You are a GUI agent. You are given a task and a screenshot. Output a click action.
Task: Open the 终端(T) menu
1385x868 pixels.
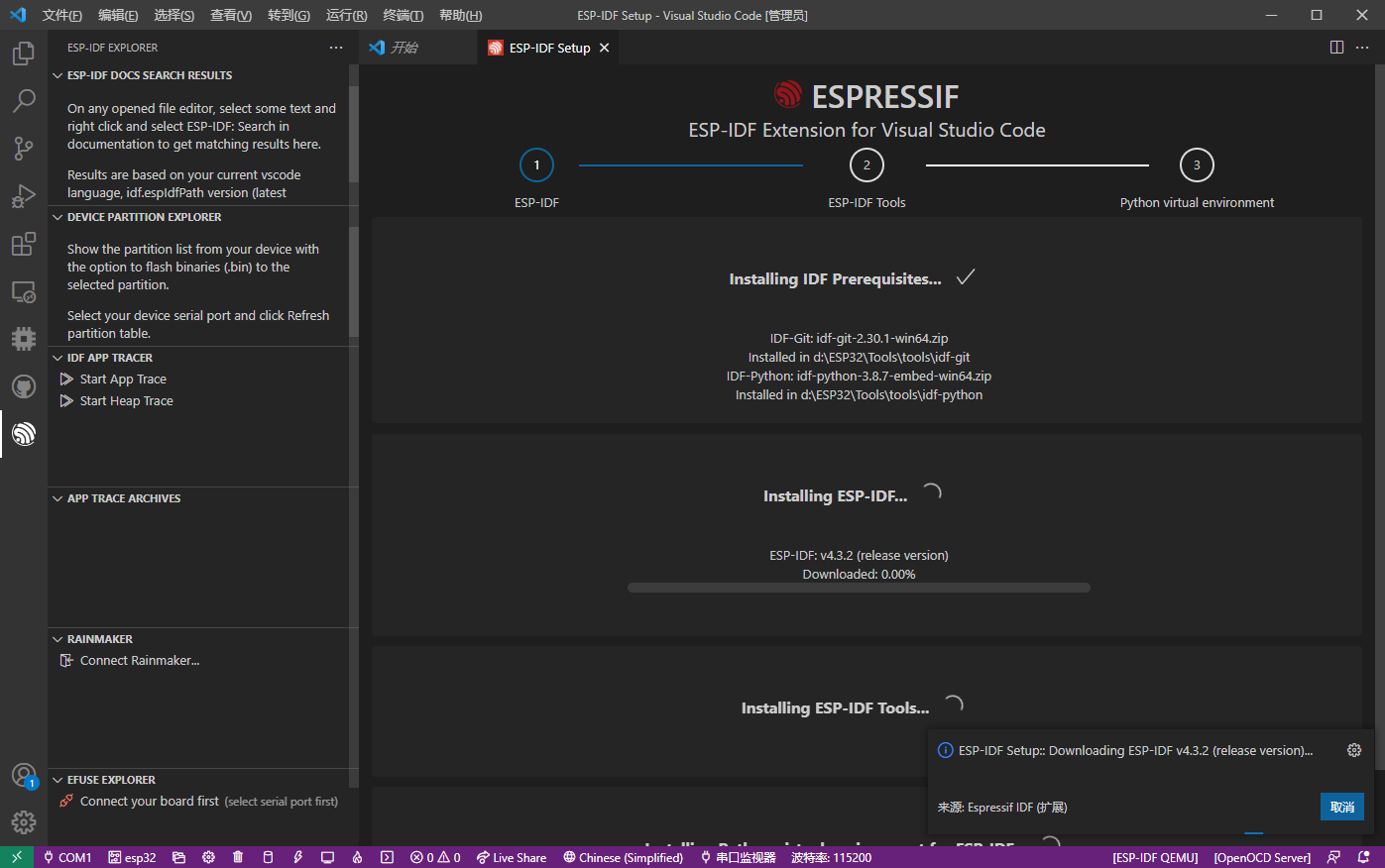tap(403, 15)
